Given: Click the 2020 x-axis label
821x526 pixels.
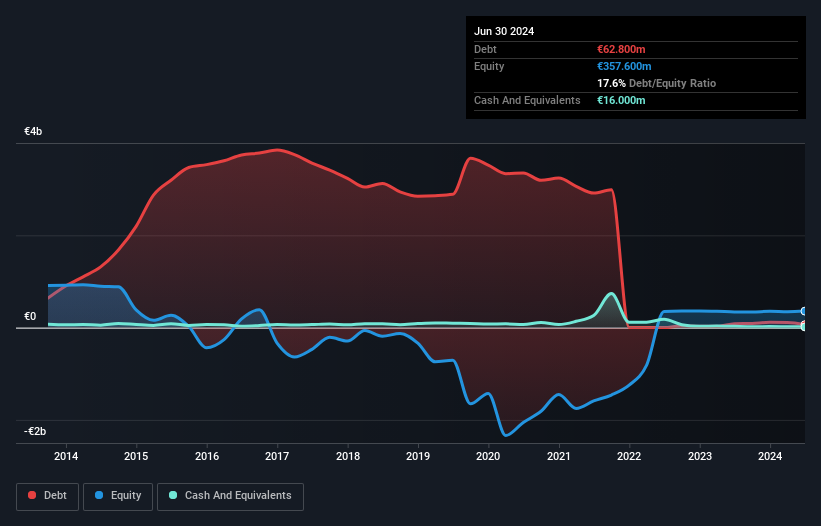Looking at the screenshot, I should 488,456.
